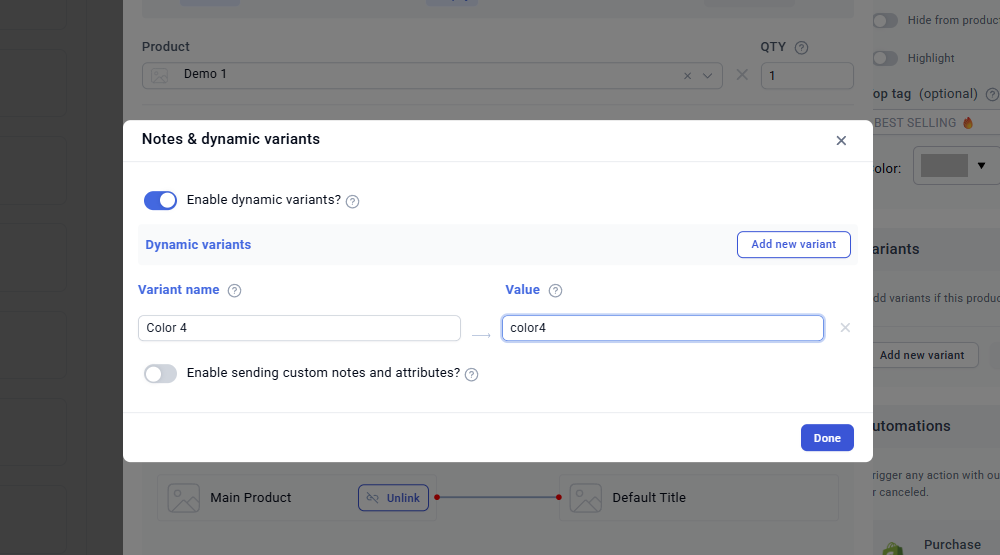
Task: Close the Notes & dynamic variants dialog
Action: click(x=841, y=141)
